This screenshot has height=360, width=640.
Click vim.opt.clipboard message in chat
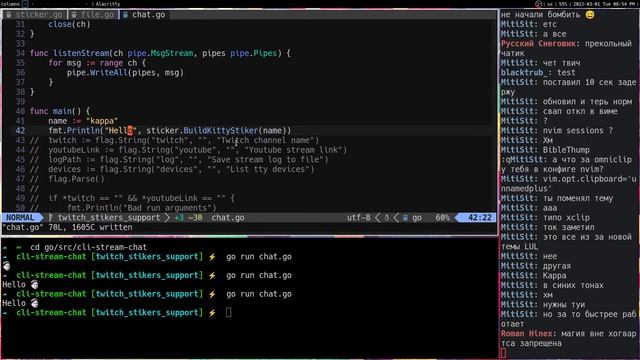coord(569,184)
